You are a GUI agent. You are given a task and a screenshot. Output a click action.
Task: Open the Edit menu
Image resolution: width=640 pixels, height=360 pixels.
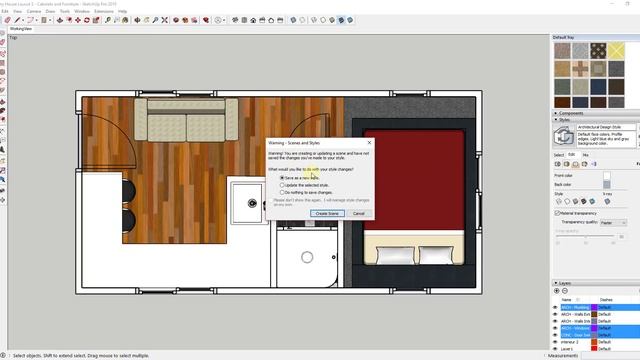pyautogui.click(x=5, y=11)
